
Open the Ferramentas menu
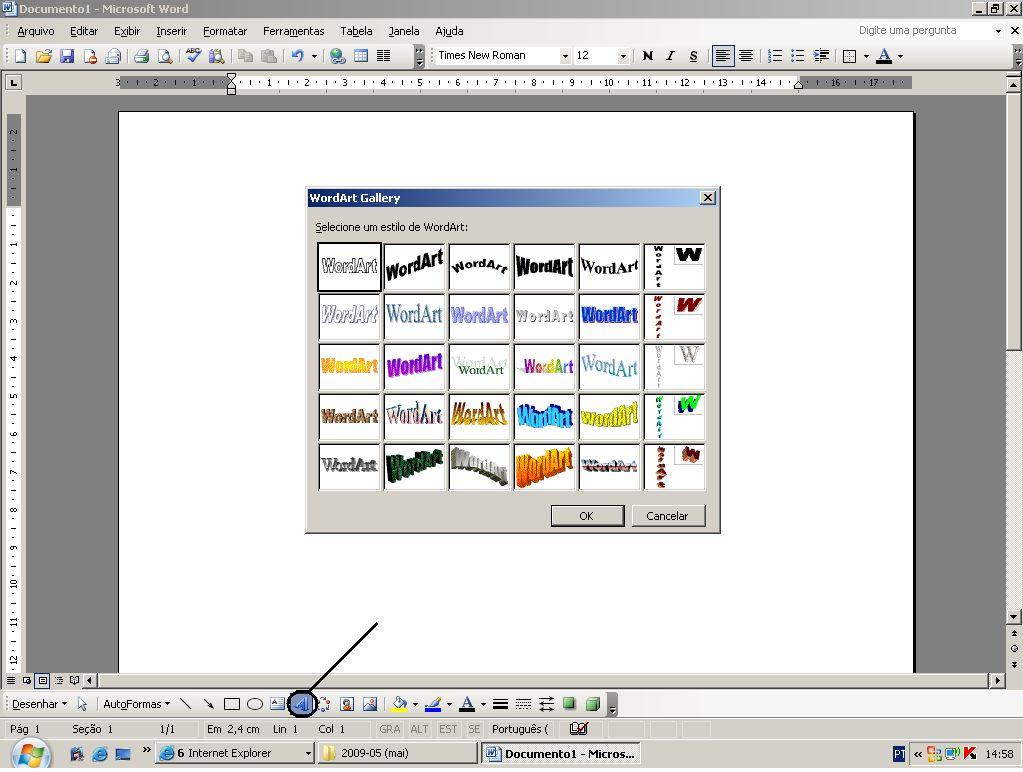tap(294, 31)
